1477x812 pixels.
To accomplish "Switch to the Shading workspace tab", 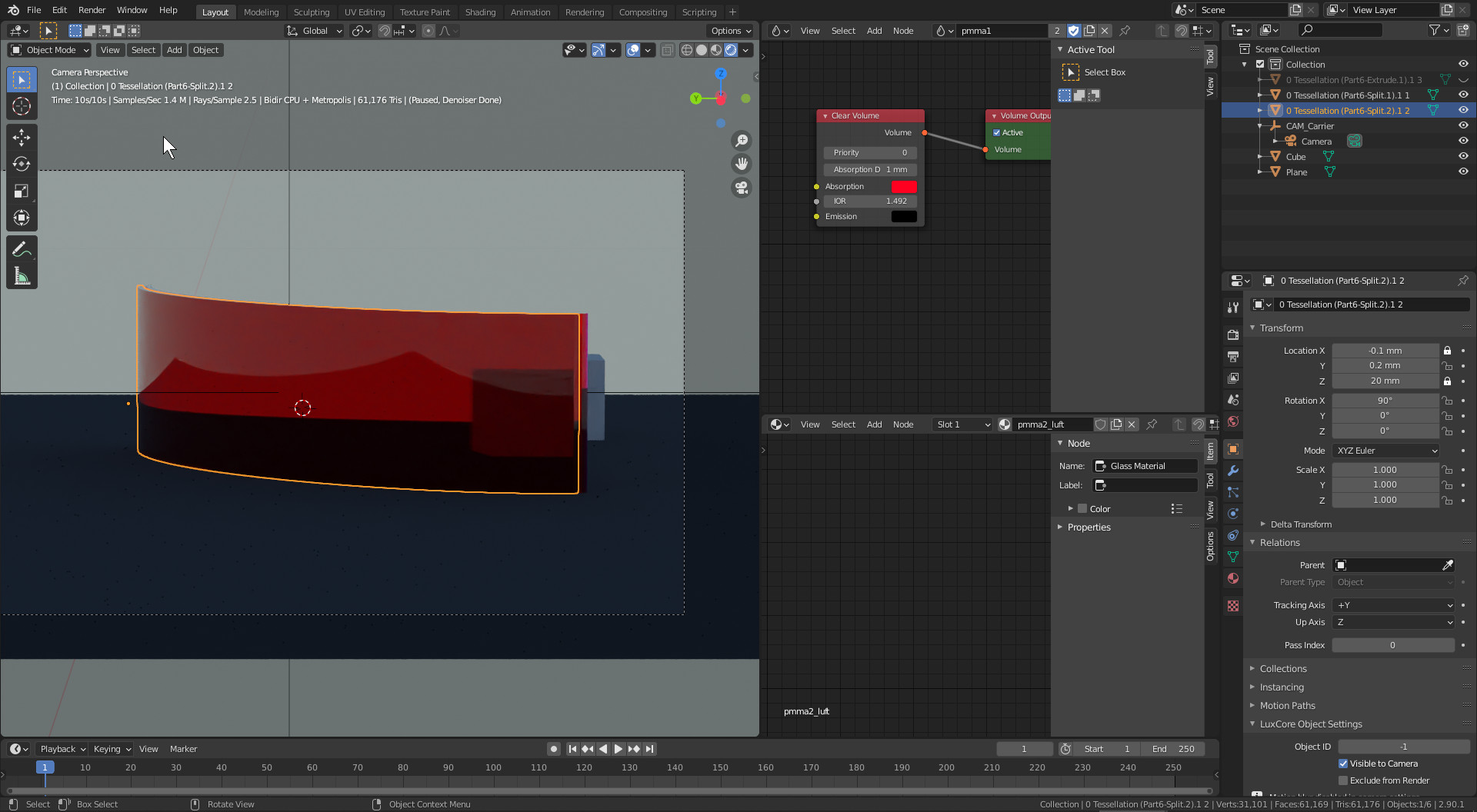I will coord(480,12).
